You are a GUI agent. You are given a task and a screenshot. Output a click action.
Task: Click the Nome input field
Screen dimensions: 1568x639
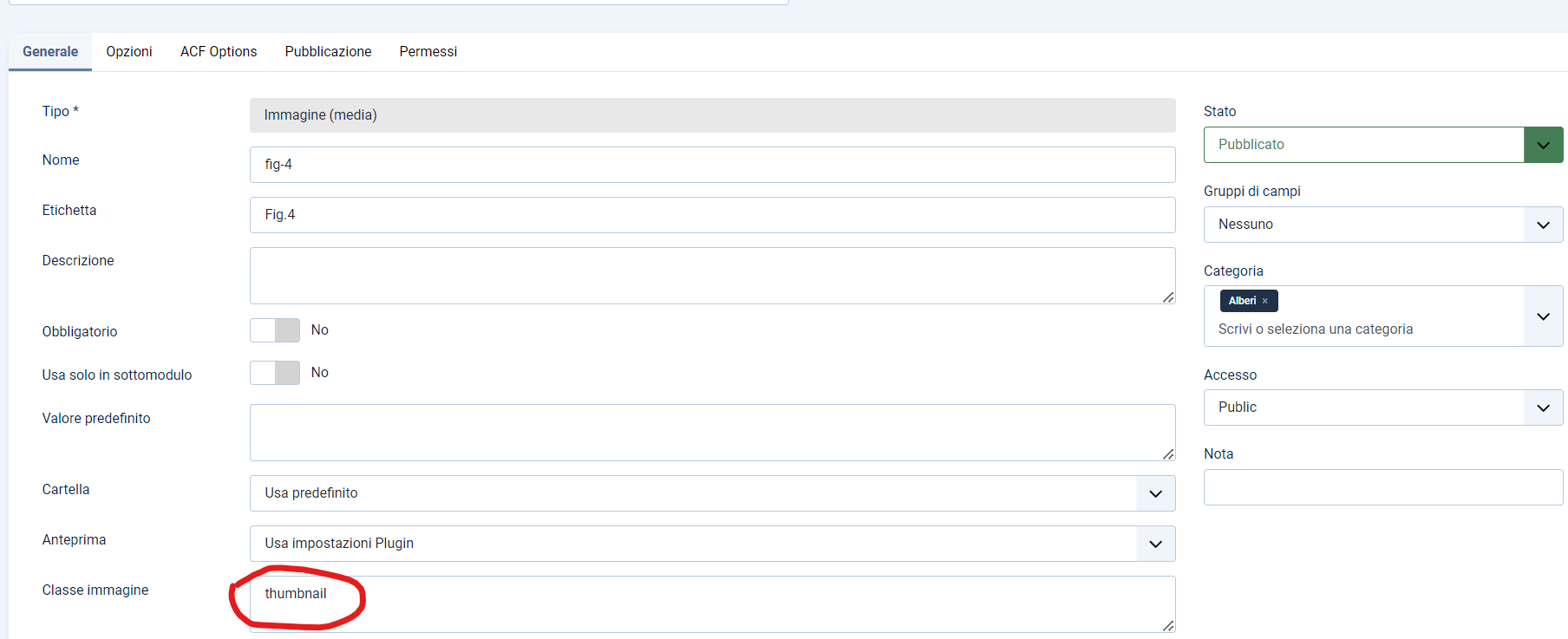[713, 165]
